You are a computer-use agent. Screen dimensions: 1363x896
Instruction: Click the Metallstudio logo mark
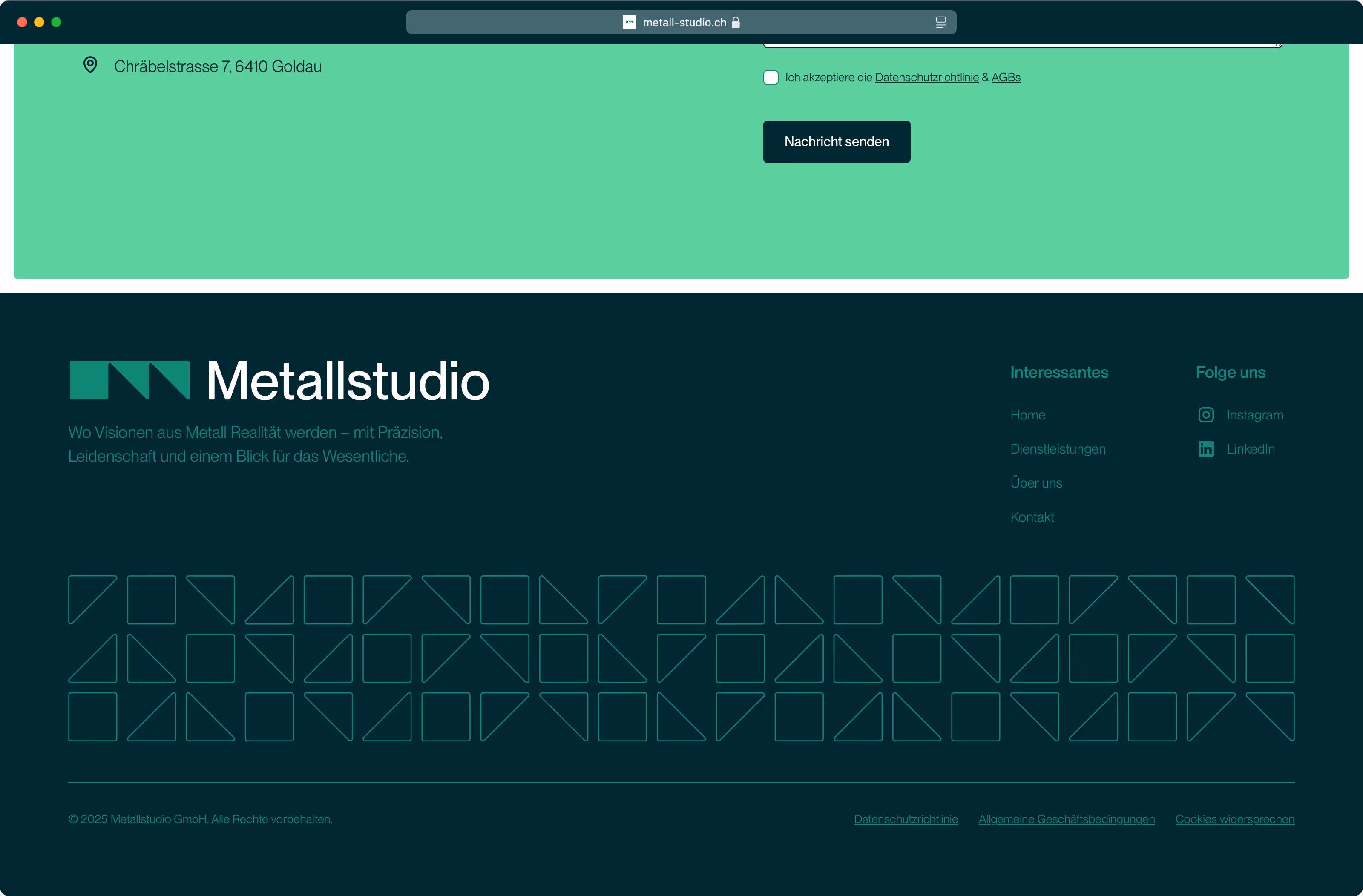129,379
